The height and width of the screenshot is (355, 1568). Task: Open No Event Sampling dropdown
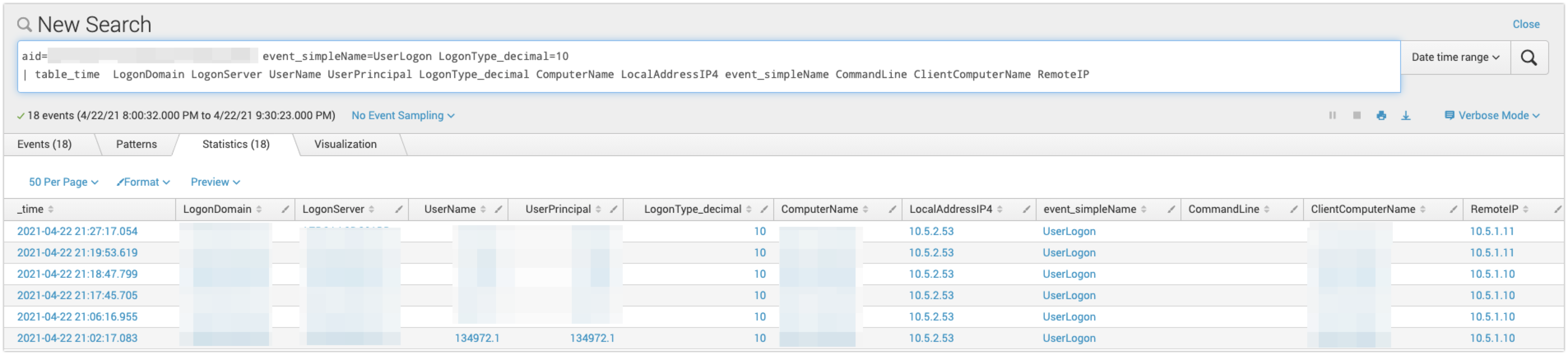(403, 115)
